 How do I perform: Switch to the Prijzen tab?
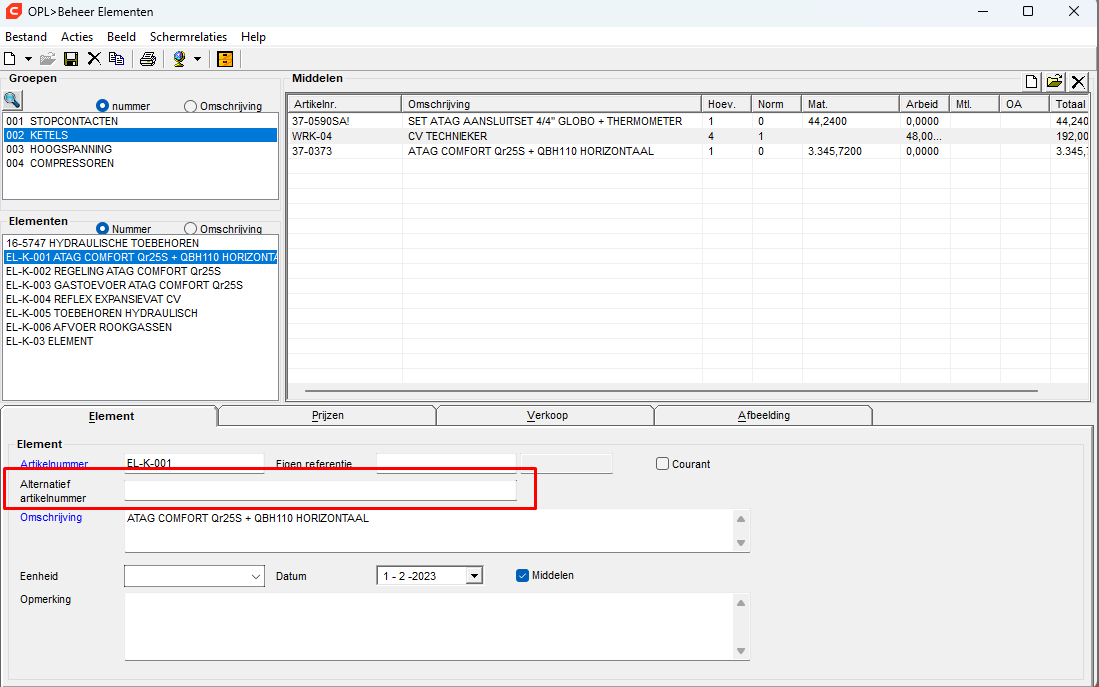[x=327, y=416]
